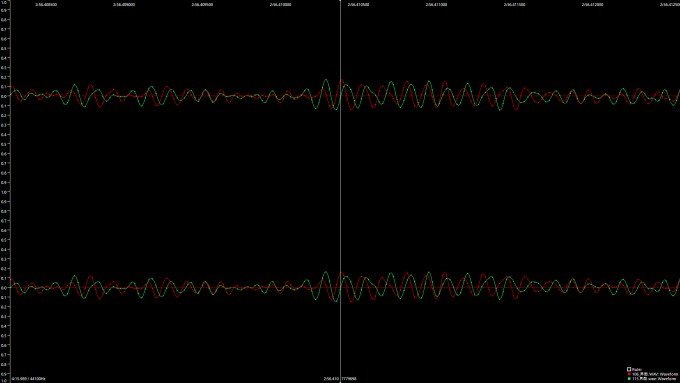Click the top 1.0 amplitude scale label
This screenshot has height=383, width=680.
(3, 3)
